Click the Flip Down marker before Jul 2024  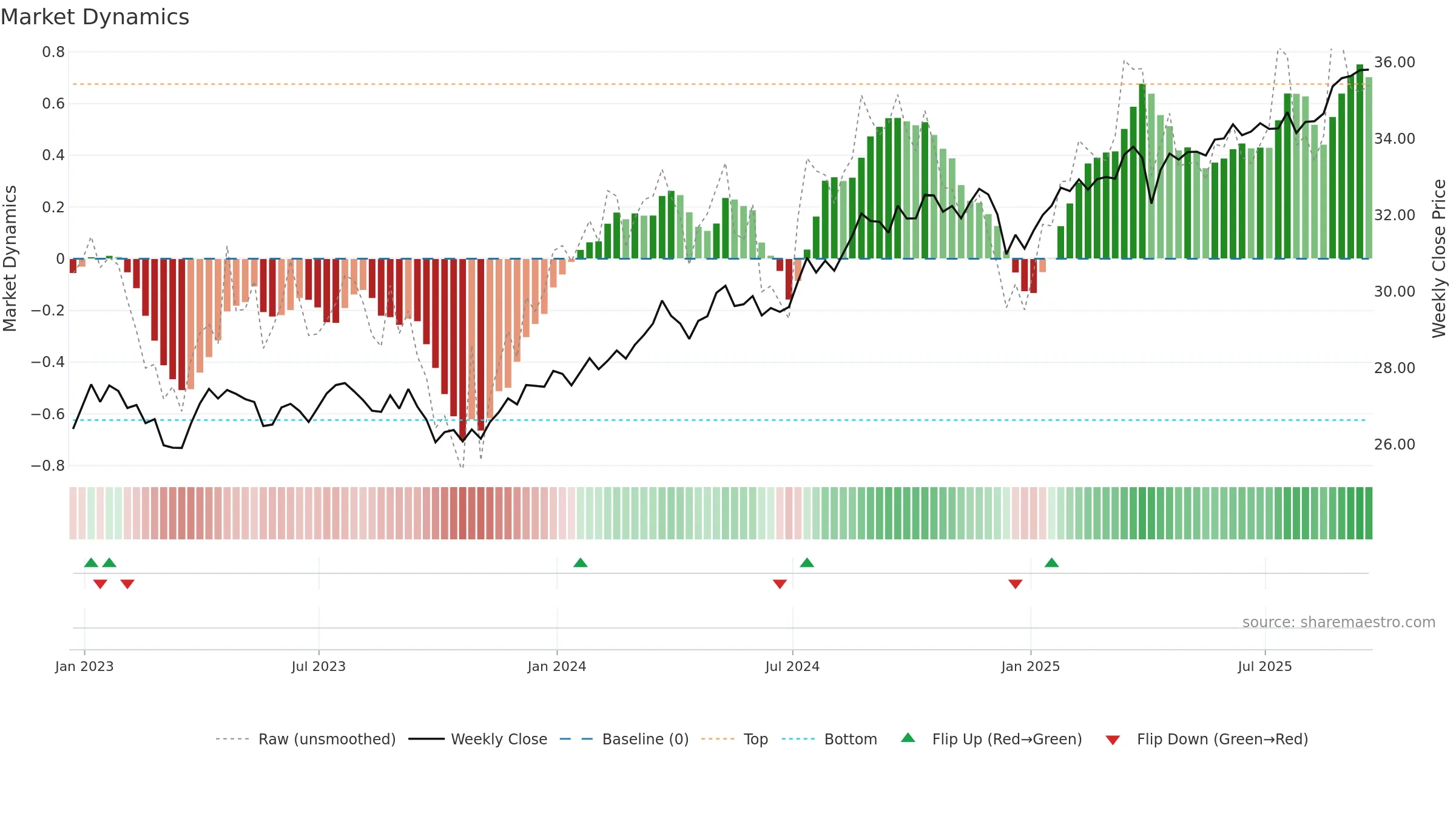[x=780, y=584]
